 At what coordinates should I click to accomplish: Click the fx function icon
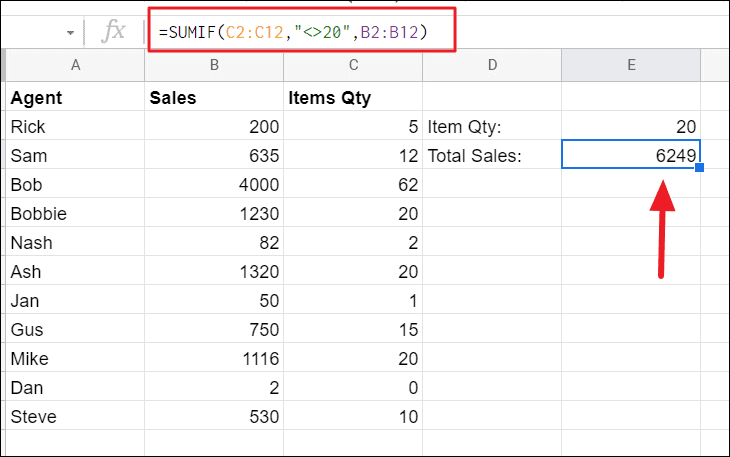(x=115, y=32)
